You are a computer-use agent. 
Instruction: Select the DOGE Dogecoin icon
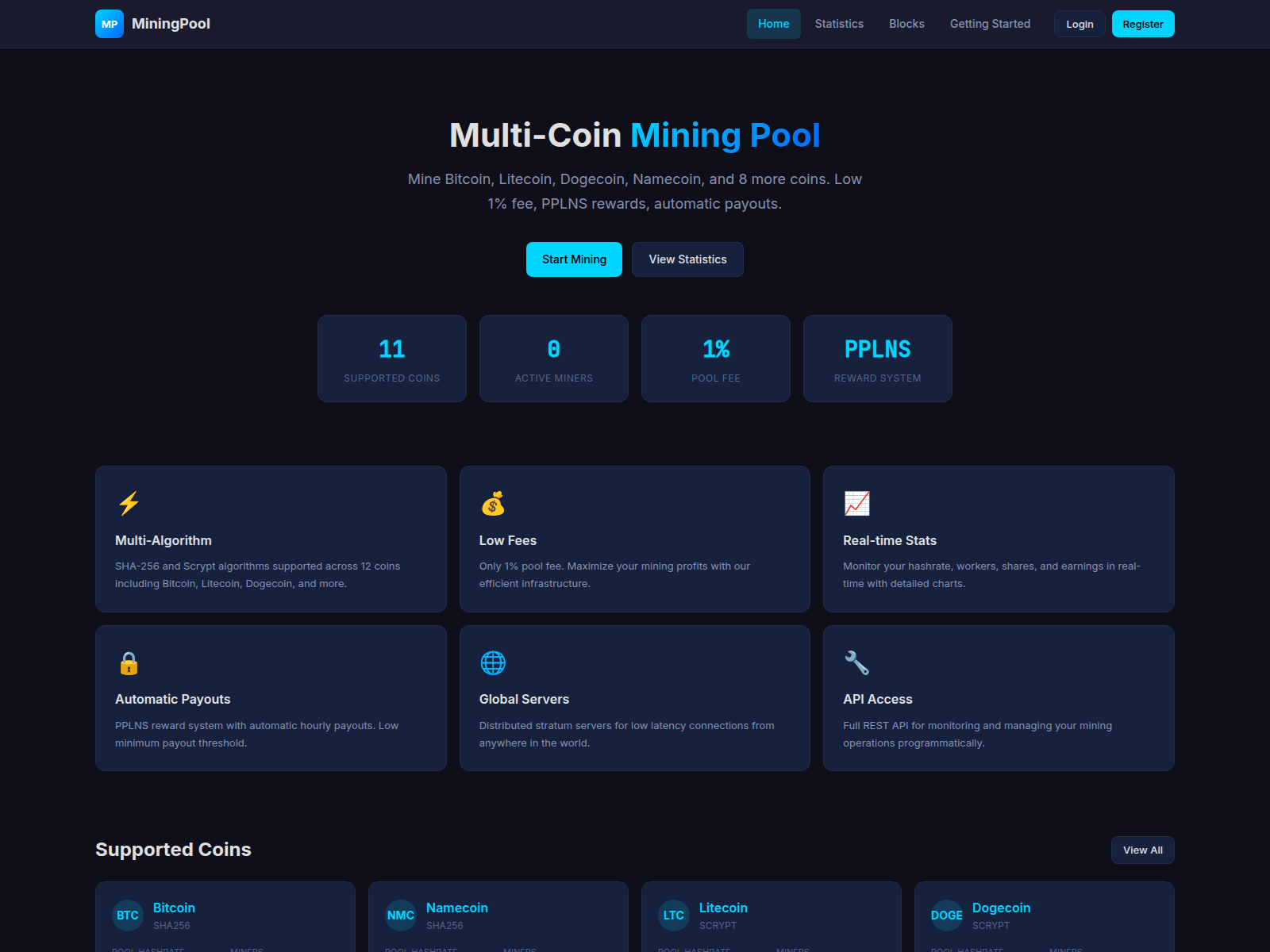point(947,916)
